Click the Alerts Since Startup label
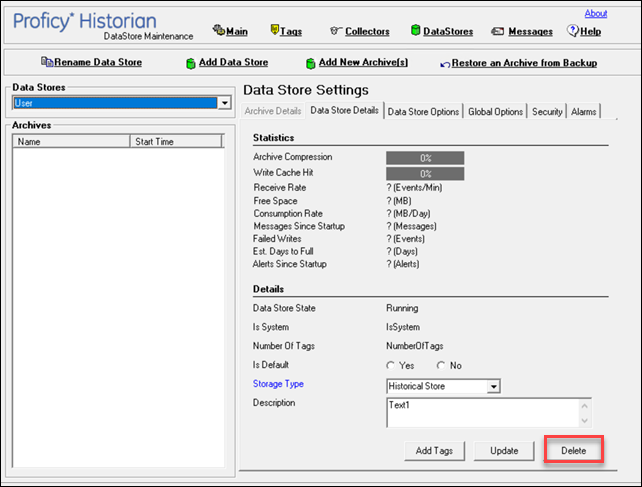This screenshot has width=642, height=487. 289,264
